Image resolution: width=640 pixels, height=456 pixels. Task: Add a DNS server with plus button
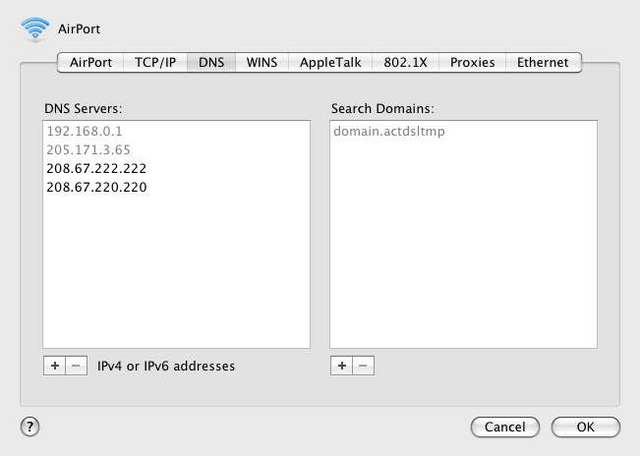pyautogui.click(x=54, y=365)
